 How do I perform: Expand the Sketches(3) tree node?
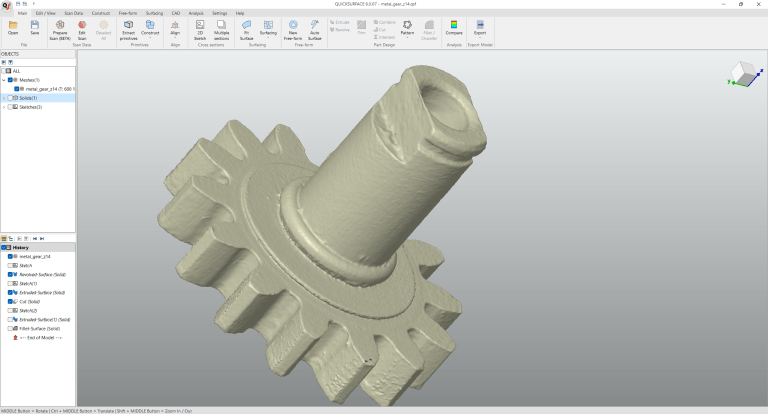tap(4, 107)
